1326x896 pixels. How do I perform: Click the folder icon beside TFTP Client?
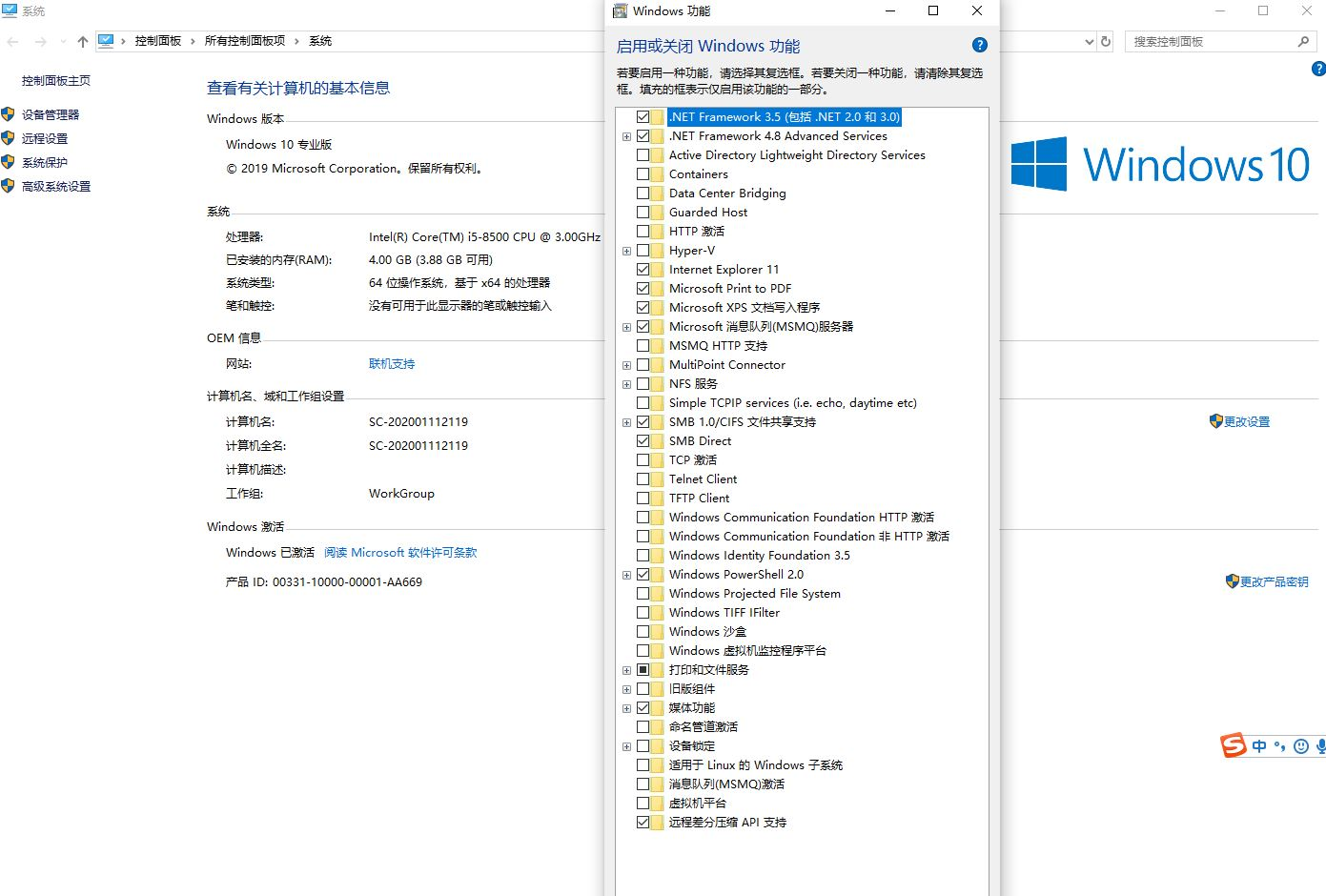click(657, 499)
